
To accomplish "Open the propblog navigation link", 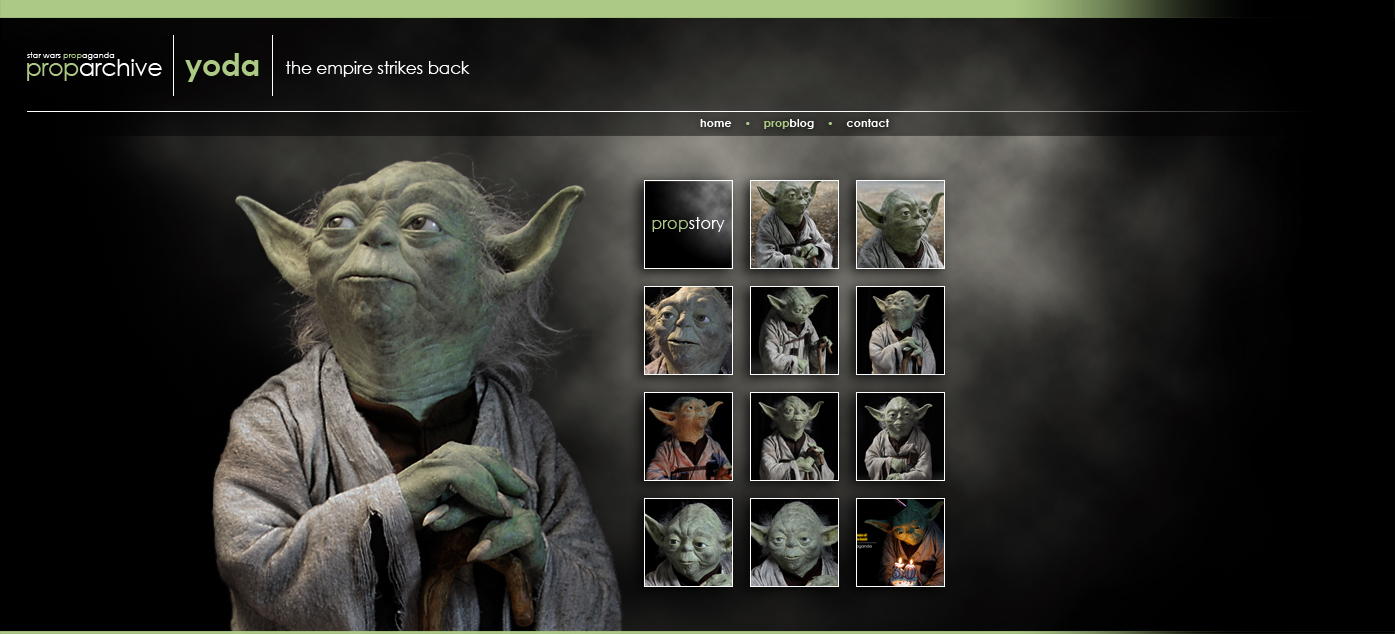I will click(x=788, y=123).
